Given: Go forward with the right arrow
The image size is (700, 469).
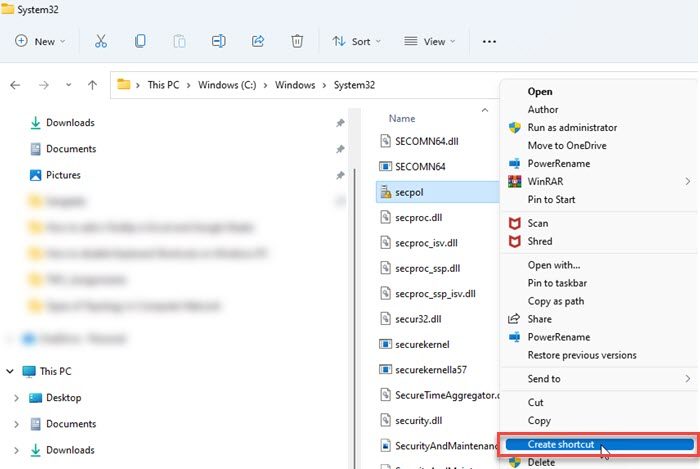Looking at the screenshot, I should point(44,85).
